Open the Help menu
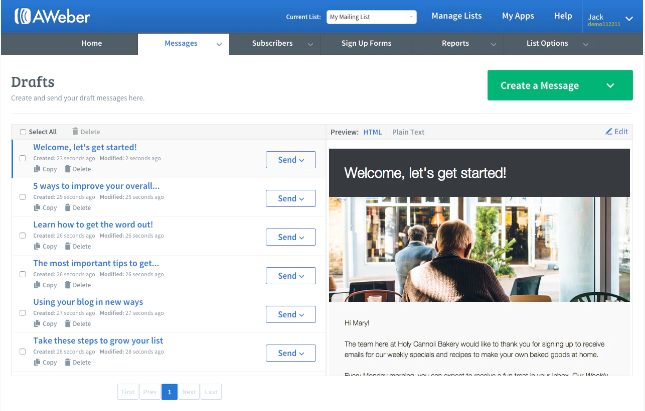The image size is (645, 411). (x=563, y=16)
